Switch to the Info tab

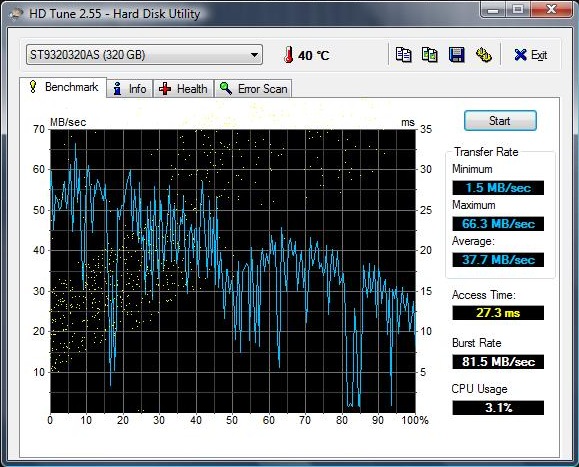[130, 89]
